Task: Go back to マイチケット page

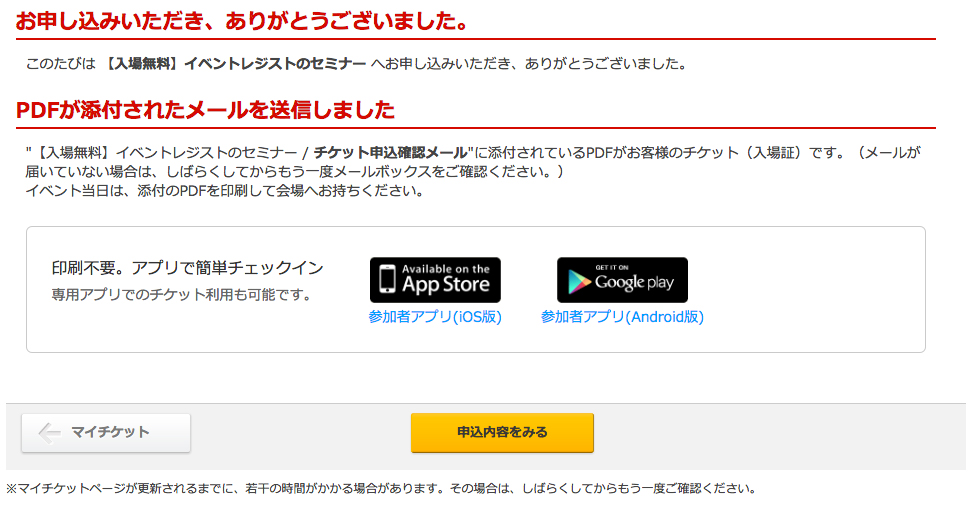Action: click(106, 433)
